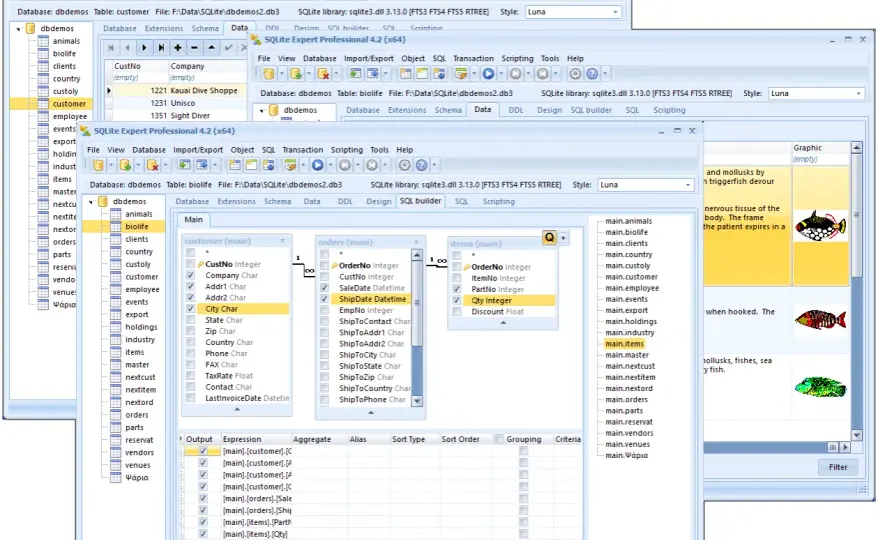Collapse dbdemos tree node in front window
The image size is (880, 540).
(91, 202)
